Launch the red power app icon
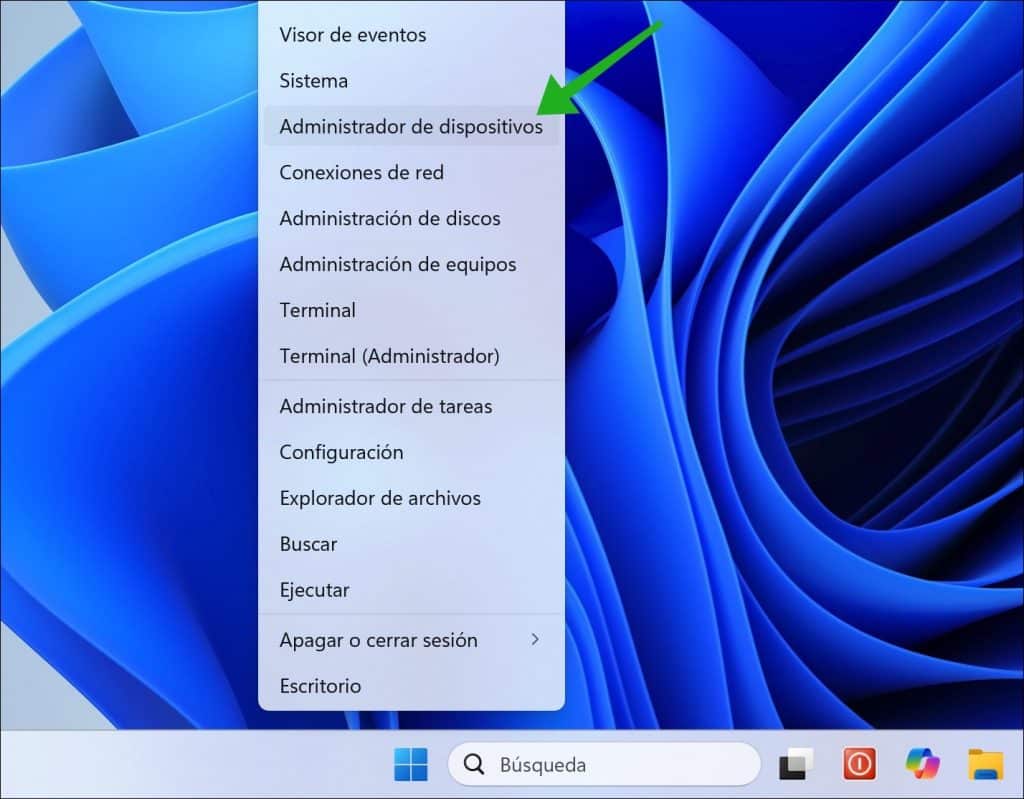Viewport: 1024px width, 799px height. (859, 764)
